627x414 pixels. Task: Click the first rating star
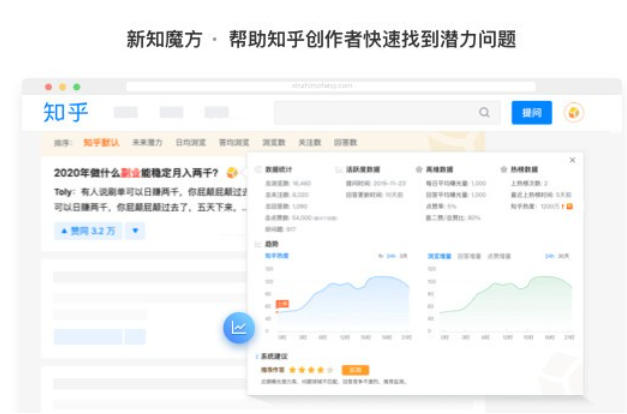(x=292, y=370)
